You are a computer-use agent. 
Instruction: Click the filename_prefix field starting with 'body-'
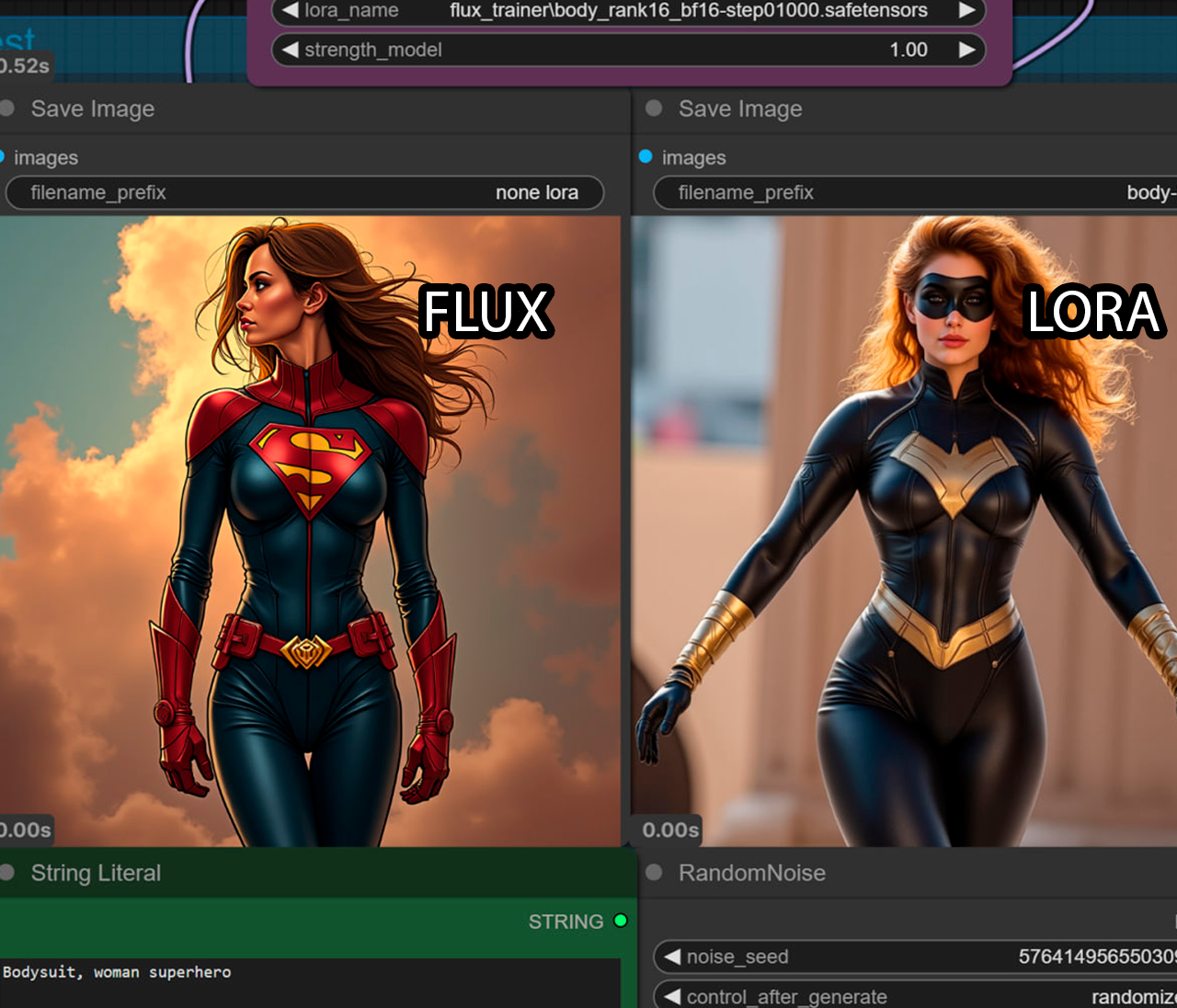(x=915, y=193)
